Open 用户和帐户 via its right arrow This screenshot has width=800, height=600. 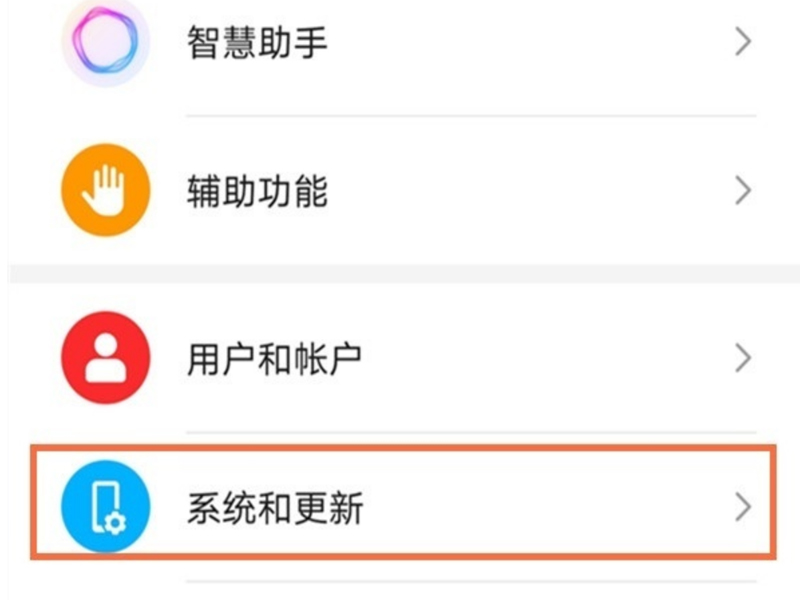(x=742, y=357)
